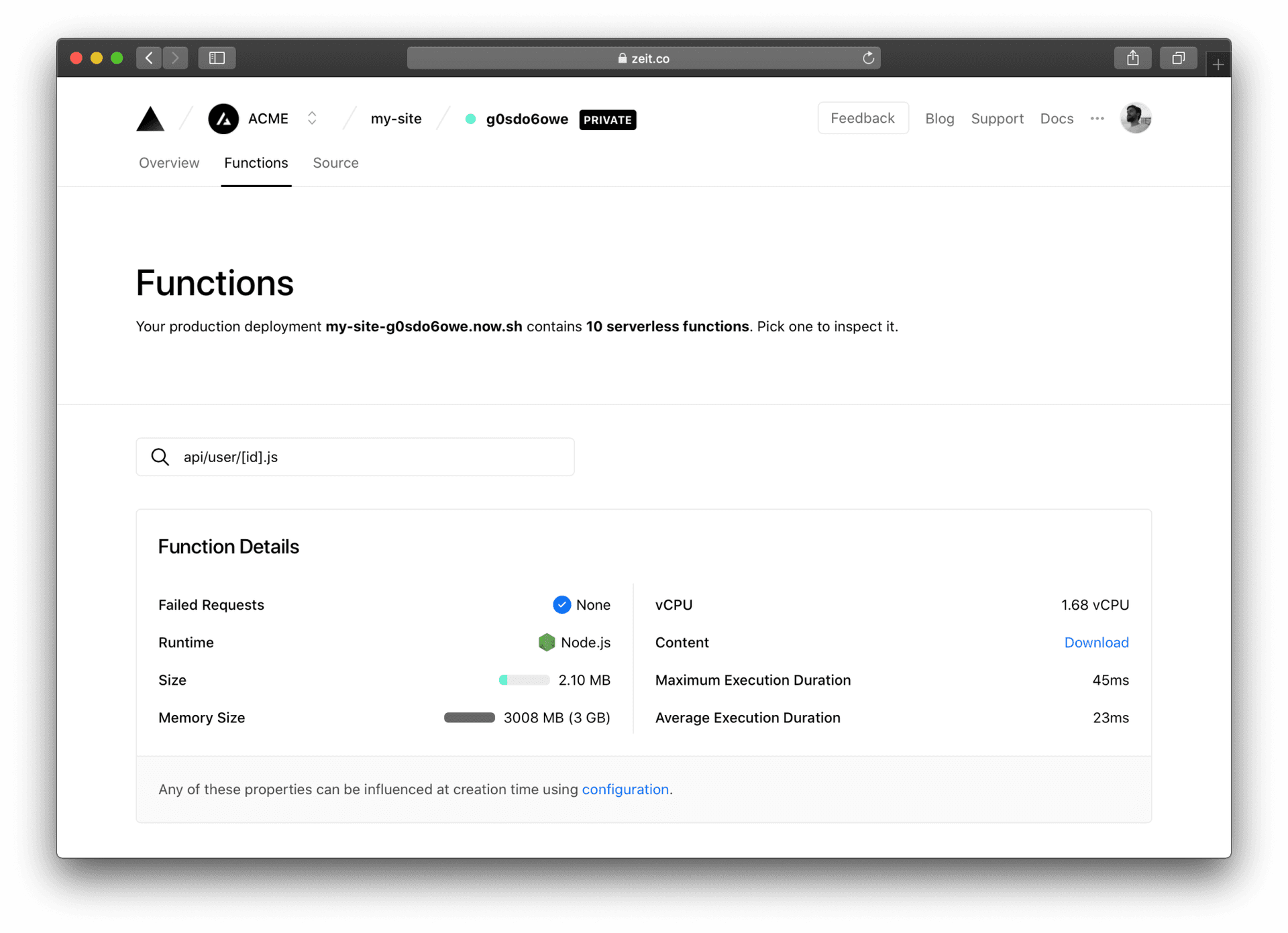The width and height of the screenshot is (1288, 933).
Task: Click the function search input field
Action: (x=376, y=457)
